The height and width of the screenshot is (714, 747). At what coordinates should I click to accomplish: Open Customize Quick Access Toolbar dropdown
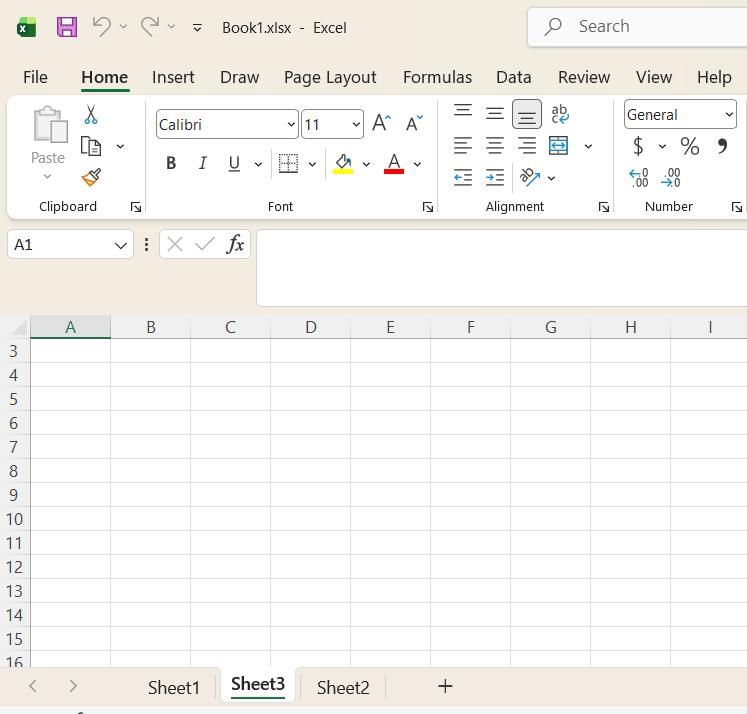(x=197, y=28)
